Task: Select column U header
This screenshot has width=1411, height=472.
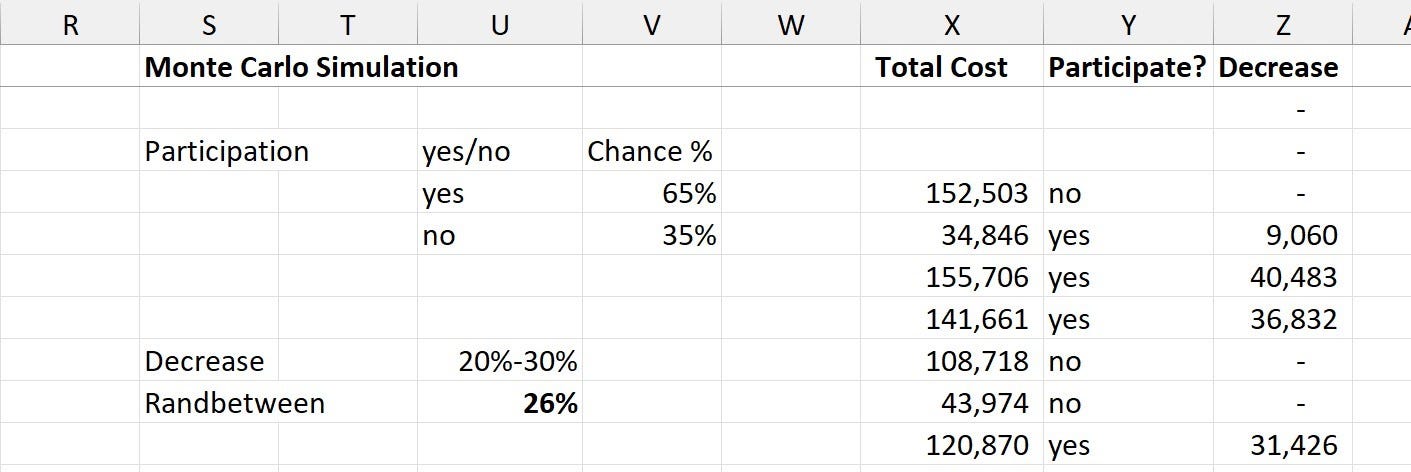Action: tap(500, 24)
